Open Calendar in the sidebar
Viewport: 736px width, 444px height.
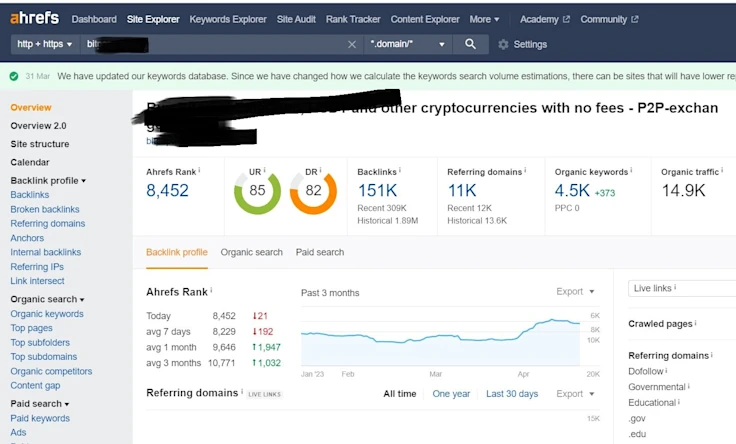click(30, 162)
